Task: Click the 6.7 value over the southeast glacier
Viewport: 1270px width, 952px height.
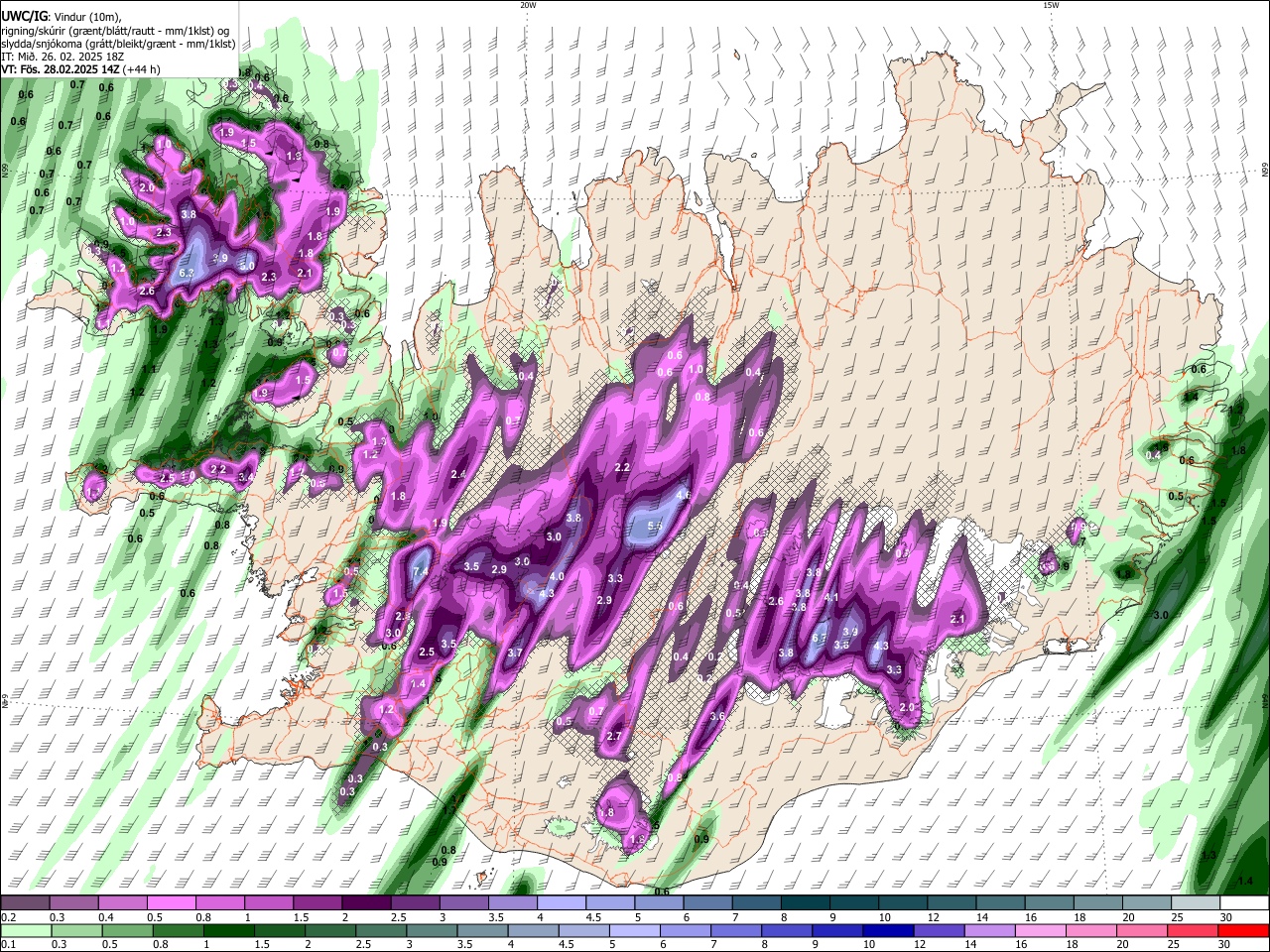Action: [821, 639]
